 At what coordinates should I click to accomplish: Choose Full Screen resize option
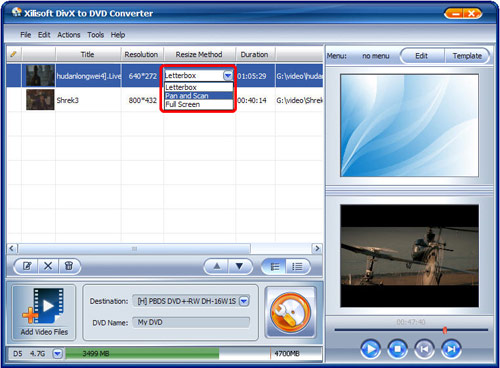[199, 105]
